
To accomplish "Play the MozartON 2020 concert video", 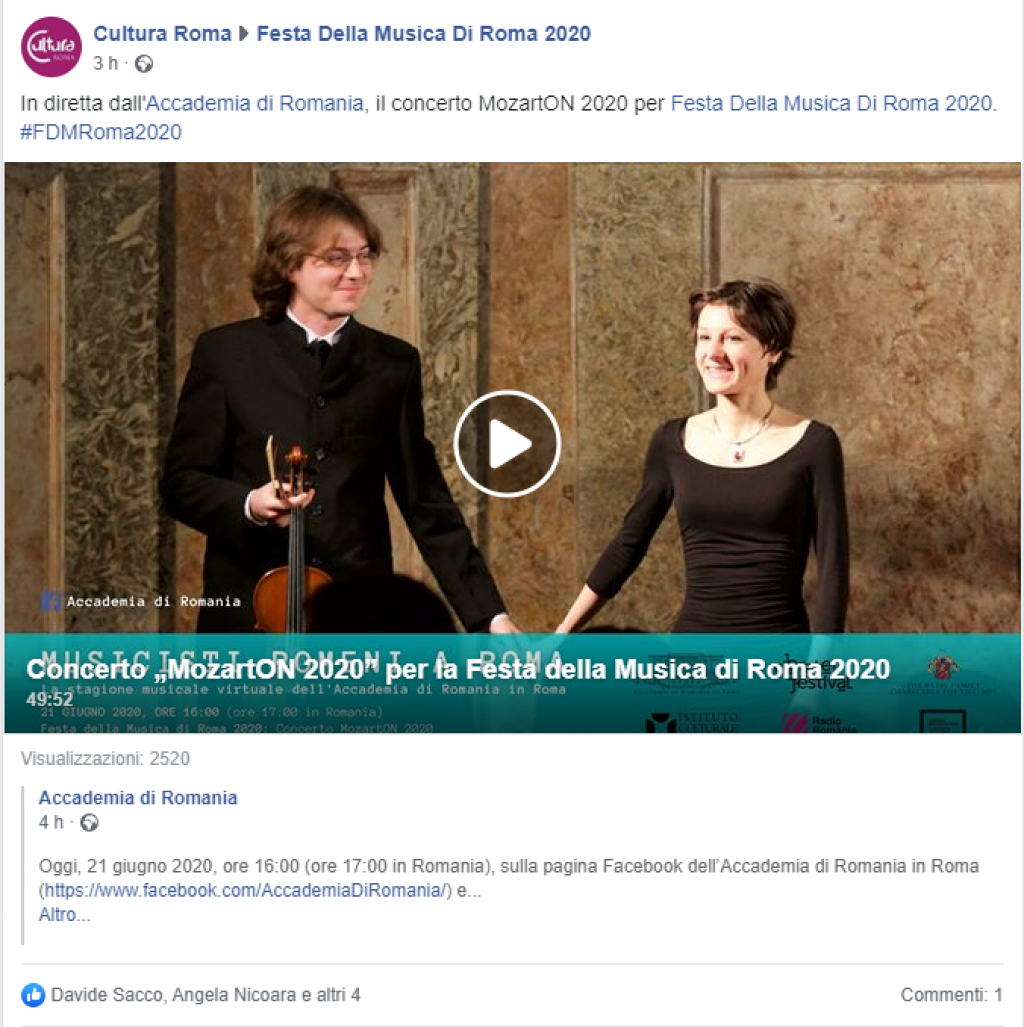I will 507,444.
